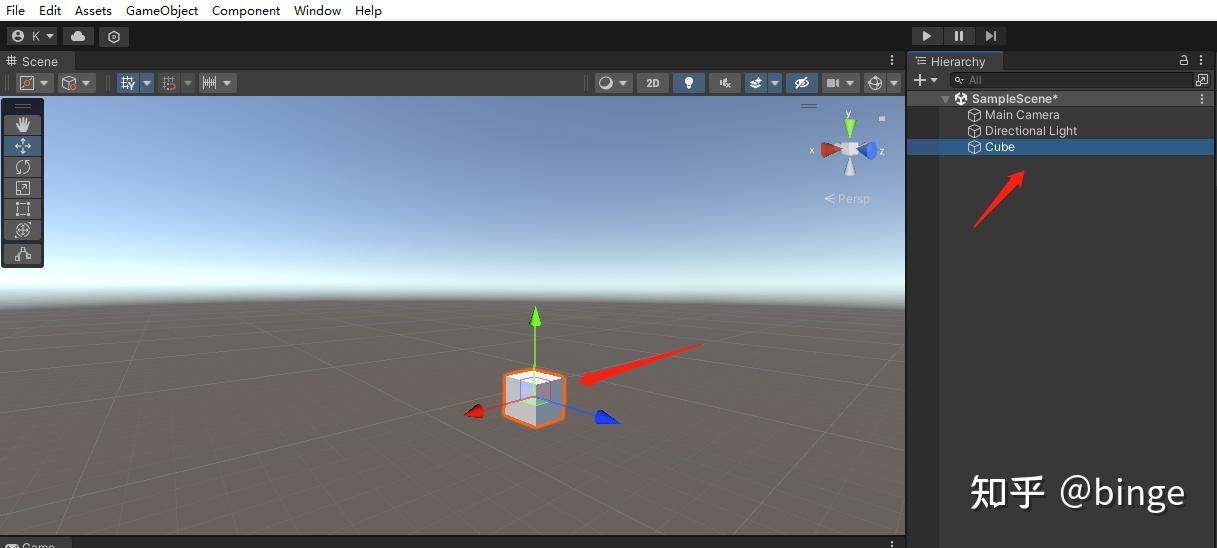Toggle scene lighting bulb button
Screen dimensions: 1217x548
689,83
